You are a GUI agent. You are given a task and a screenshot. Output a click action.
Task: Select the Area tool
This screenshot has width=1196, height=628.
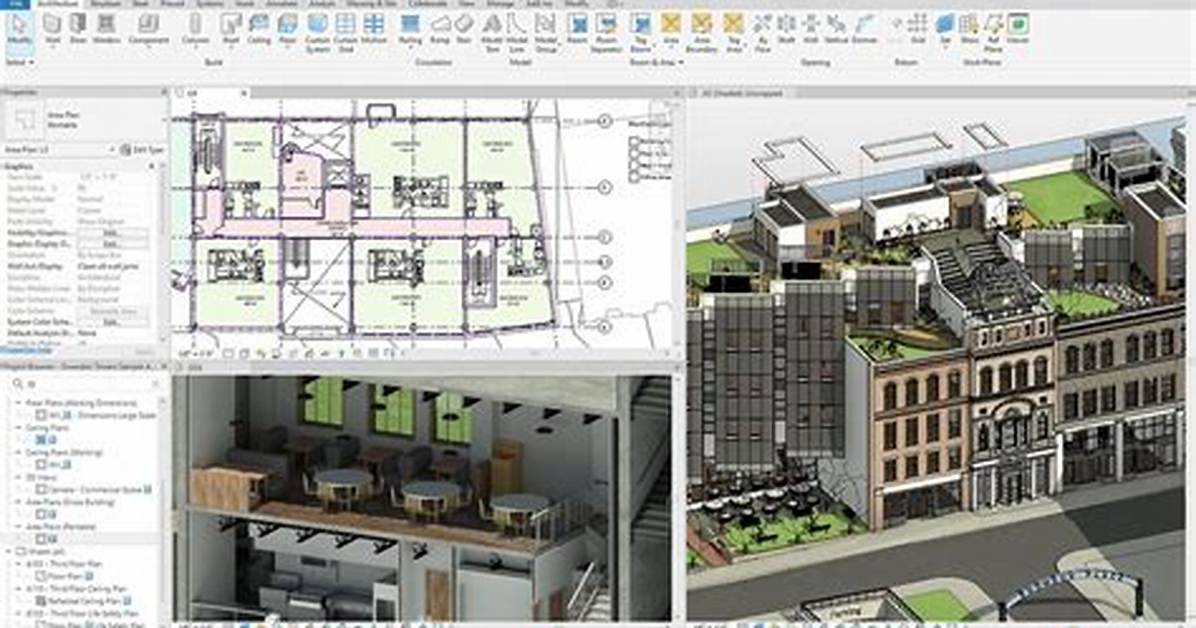point(671,29)
